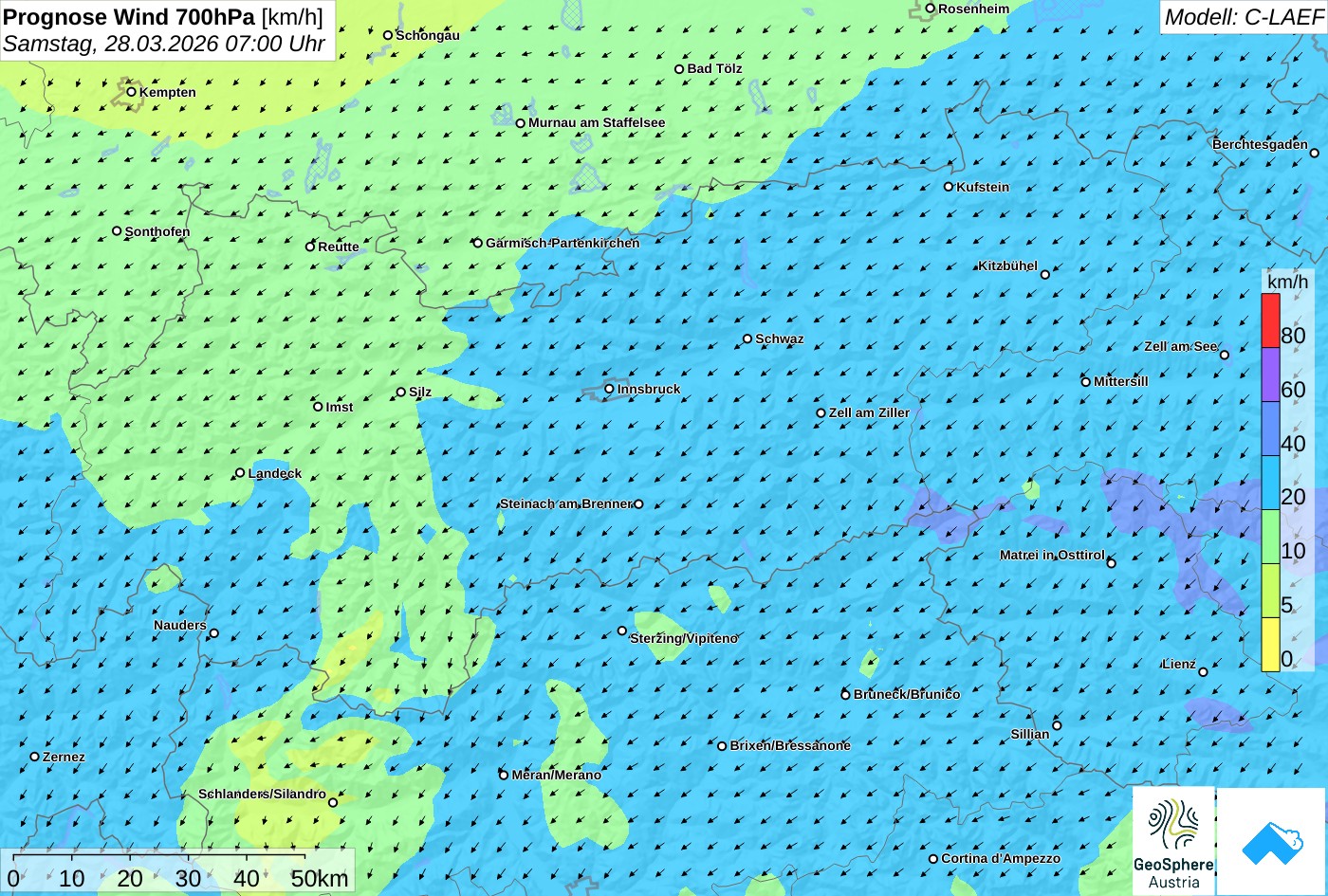
Task: Click the Lienz location marker
Action: [x=1203, y=672]
